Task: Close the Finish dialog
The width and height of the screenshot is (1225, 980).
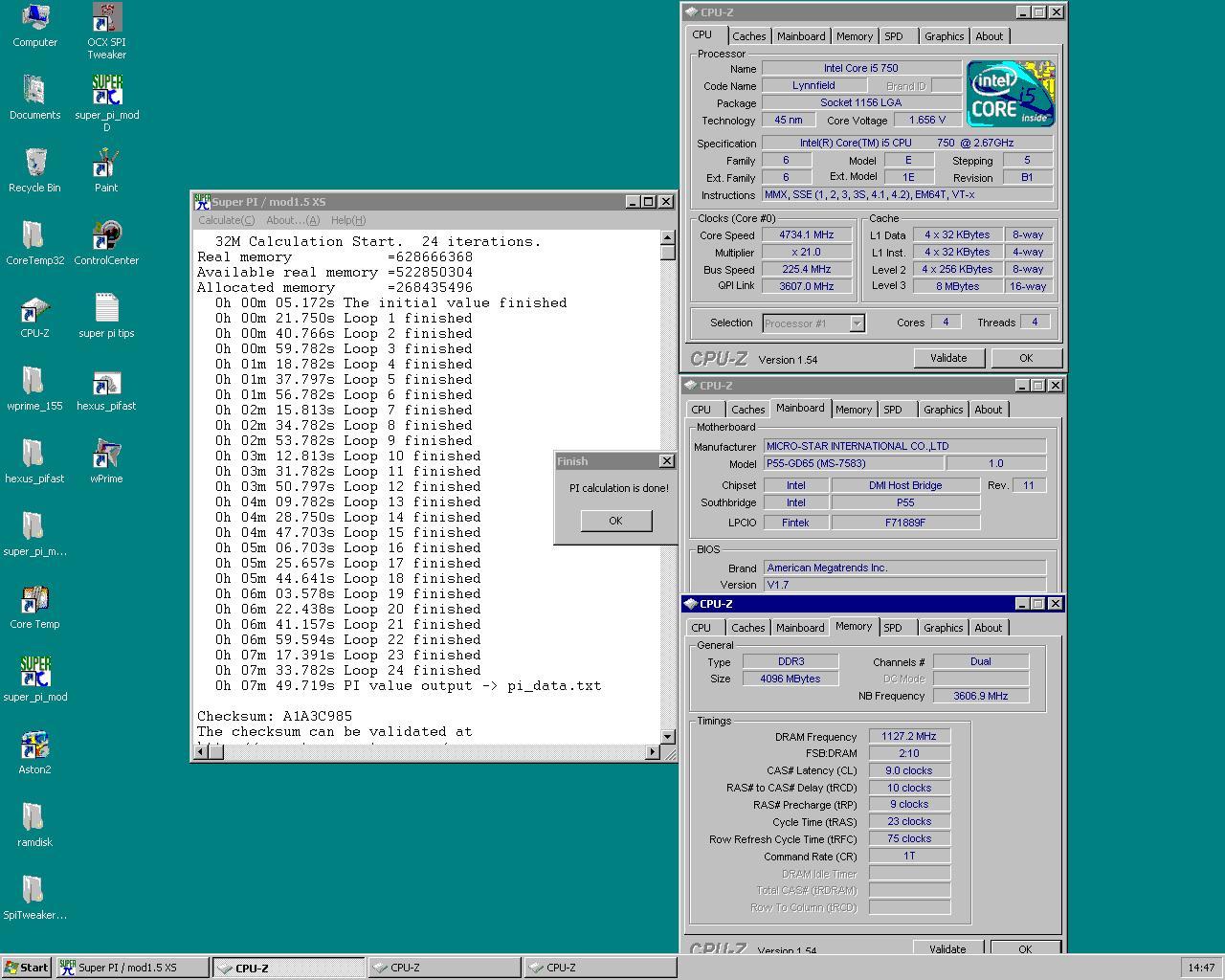Action: (x=666, y=461)
